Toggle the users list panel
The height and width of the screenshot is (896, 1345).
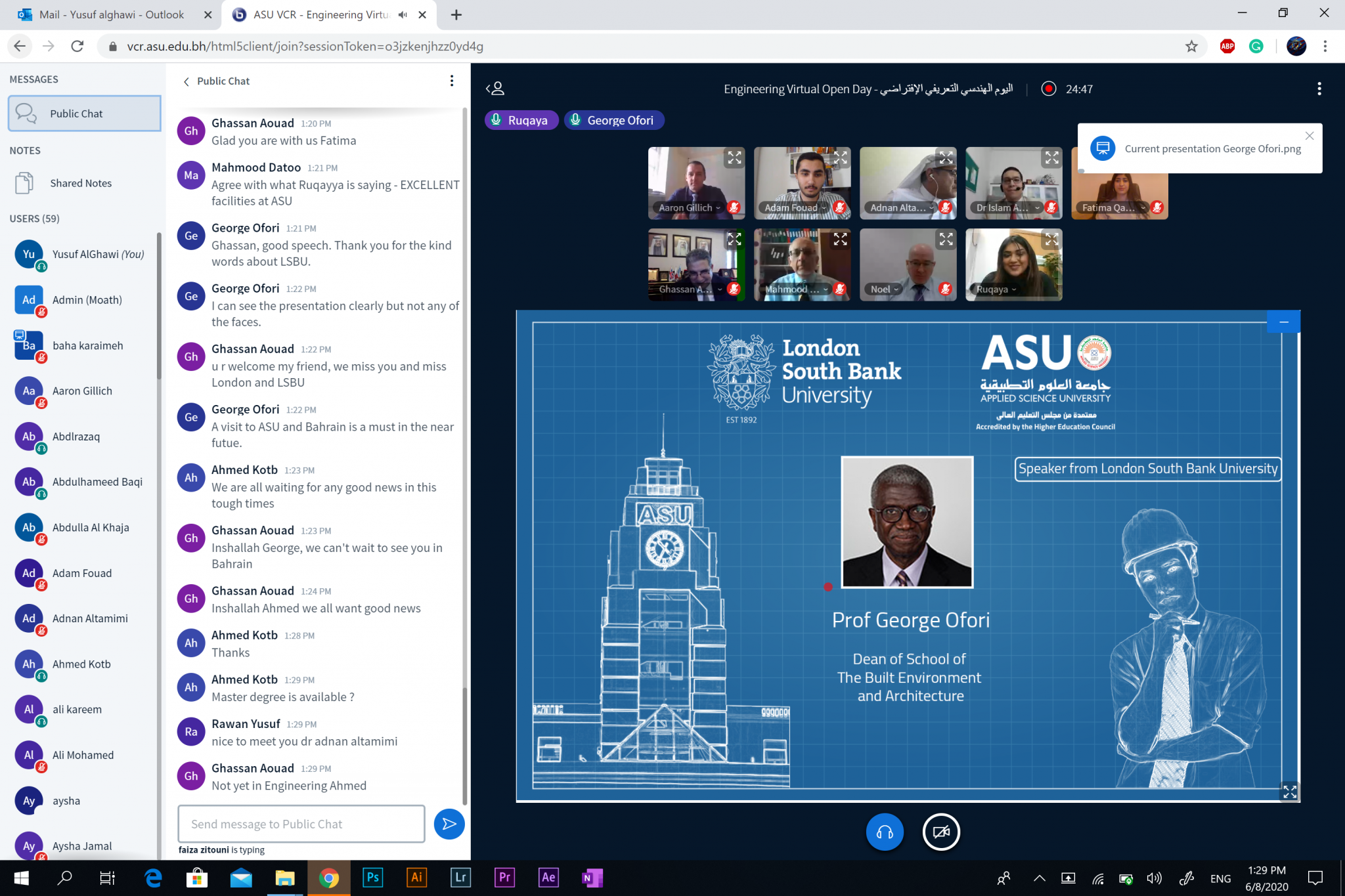coord(495,89)
